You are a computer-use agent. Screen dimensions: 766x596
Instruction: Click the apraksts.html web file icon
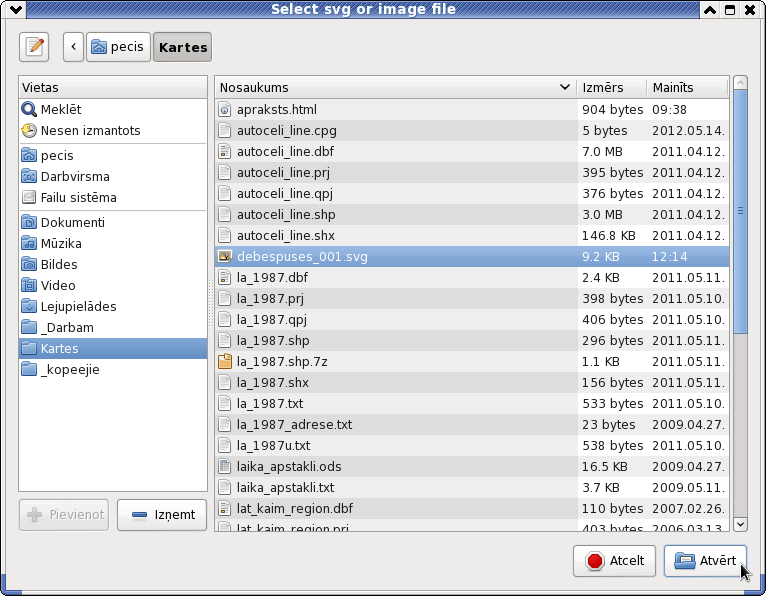click(224, 109)
